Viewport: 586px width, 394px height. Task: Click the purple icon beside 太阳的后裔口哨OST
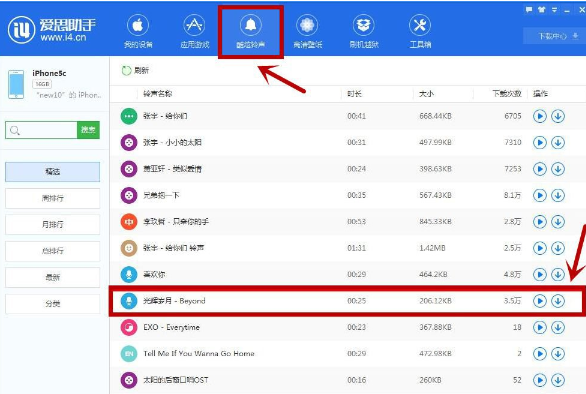pyautogui.click(x=129, y=380)
